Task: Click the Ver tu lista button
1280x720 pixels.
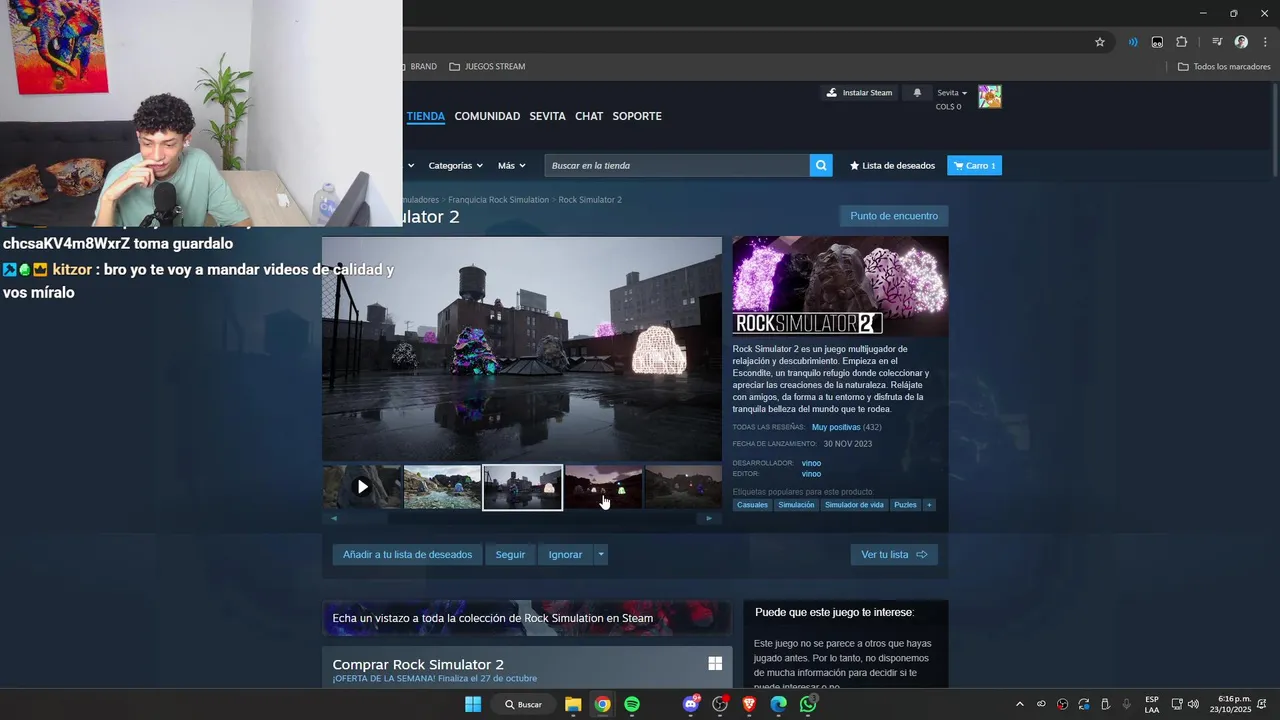Action: (x=894, y=554)
